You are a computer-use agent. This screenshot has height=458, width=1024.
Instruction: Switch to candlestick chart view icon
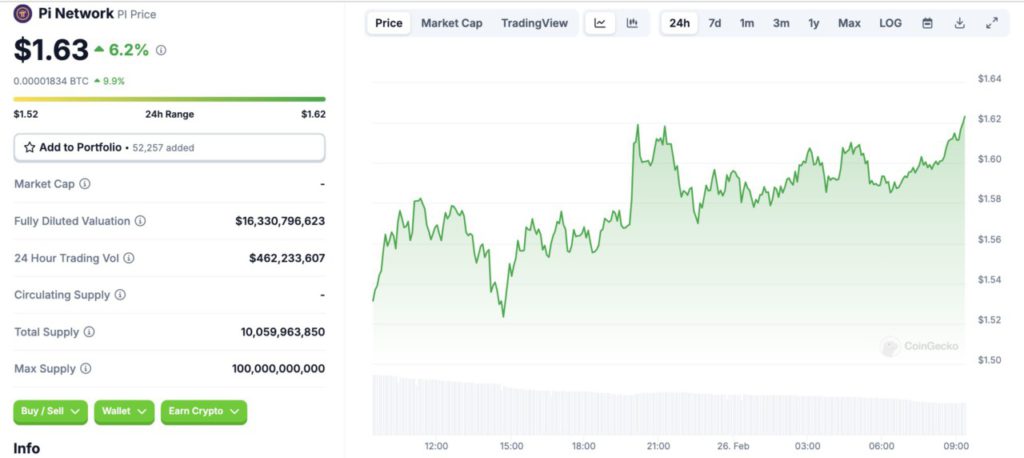click(632, 23)
